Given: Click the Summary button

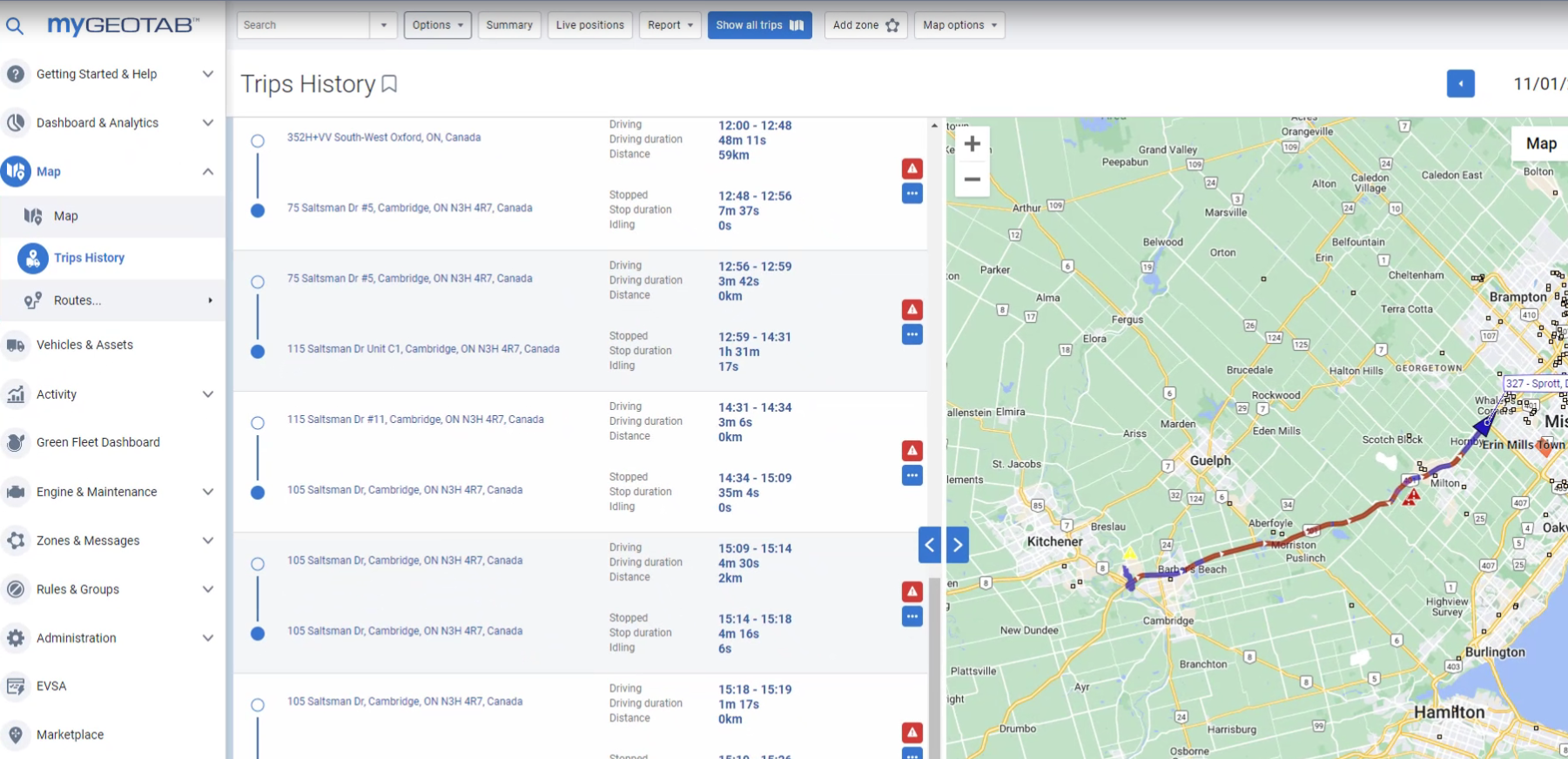Looking at the screenshot, I should (509, 25).
